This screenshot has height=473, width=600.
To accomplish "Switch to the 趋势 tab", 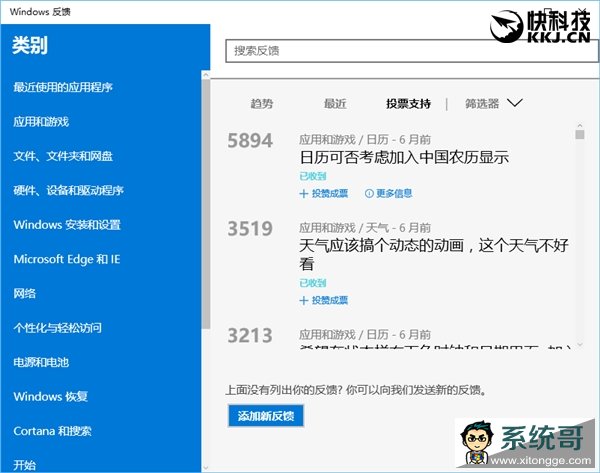I will [x=262, y=103].
